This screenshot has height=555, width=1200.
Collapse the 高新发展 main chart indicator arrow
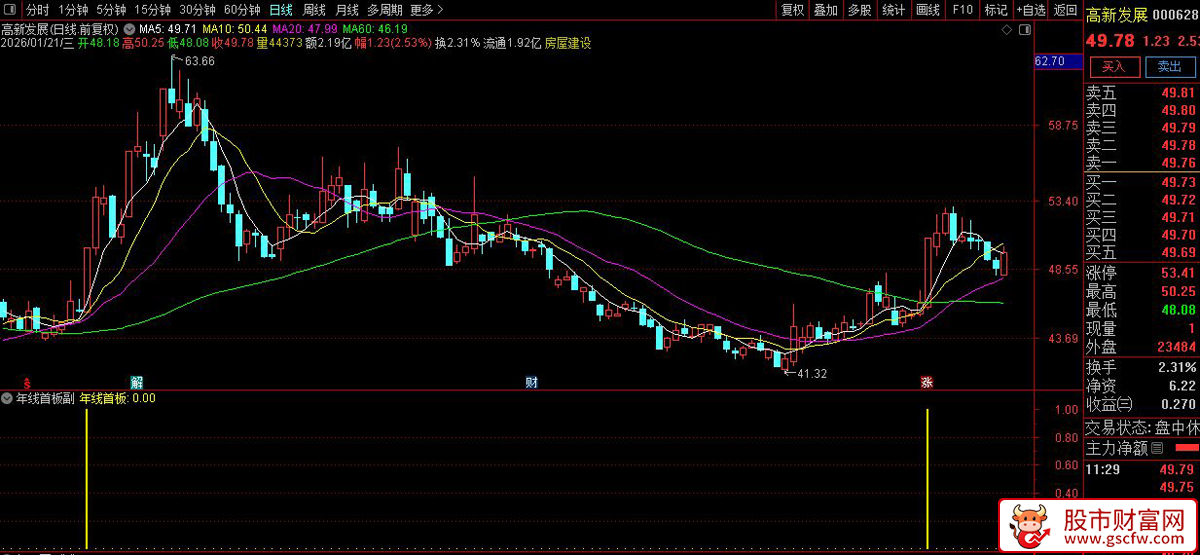click(129, 28)
